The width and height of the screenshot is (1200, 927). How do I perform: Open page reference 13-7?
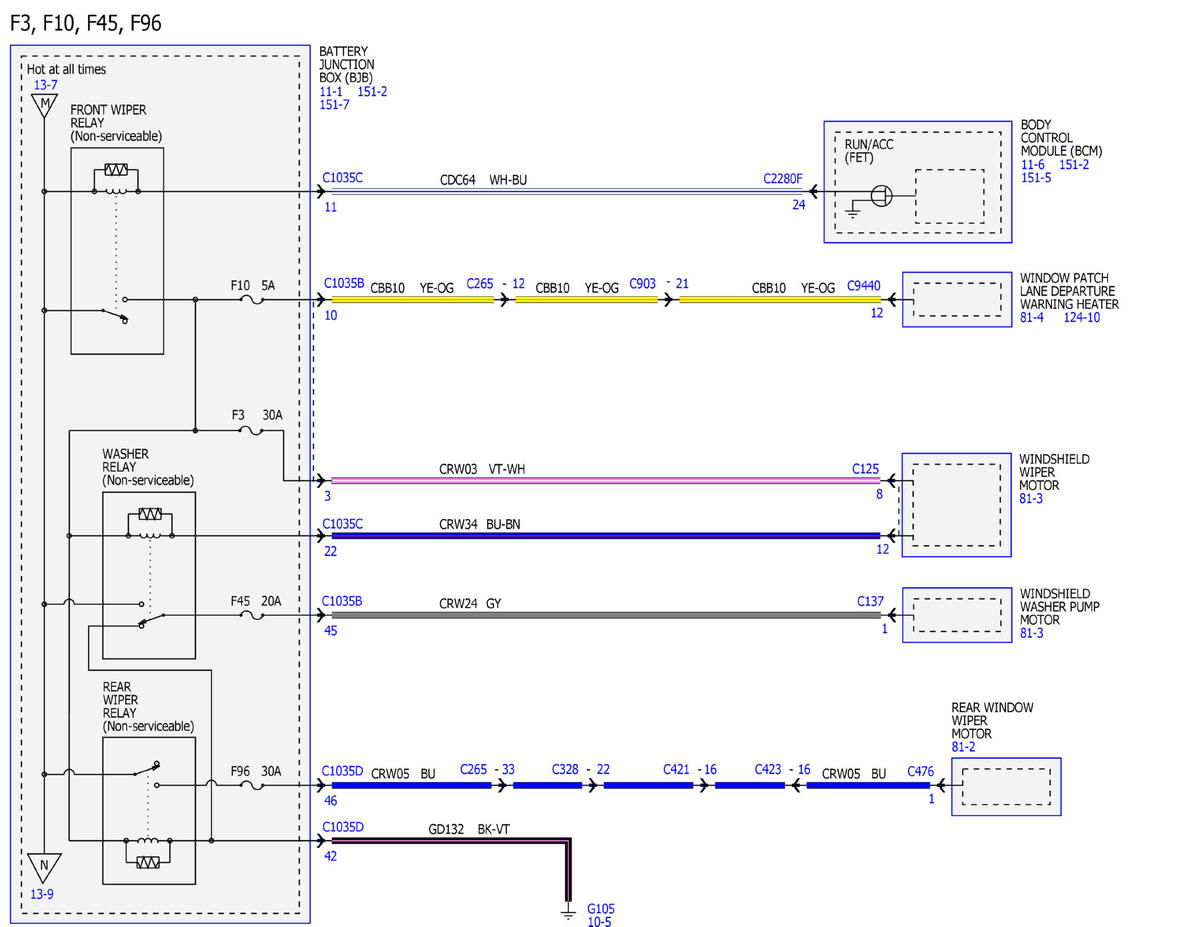coord(45,86)
